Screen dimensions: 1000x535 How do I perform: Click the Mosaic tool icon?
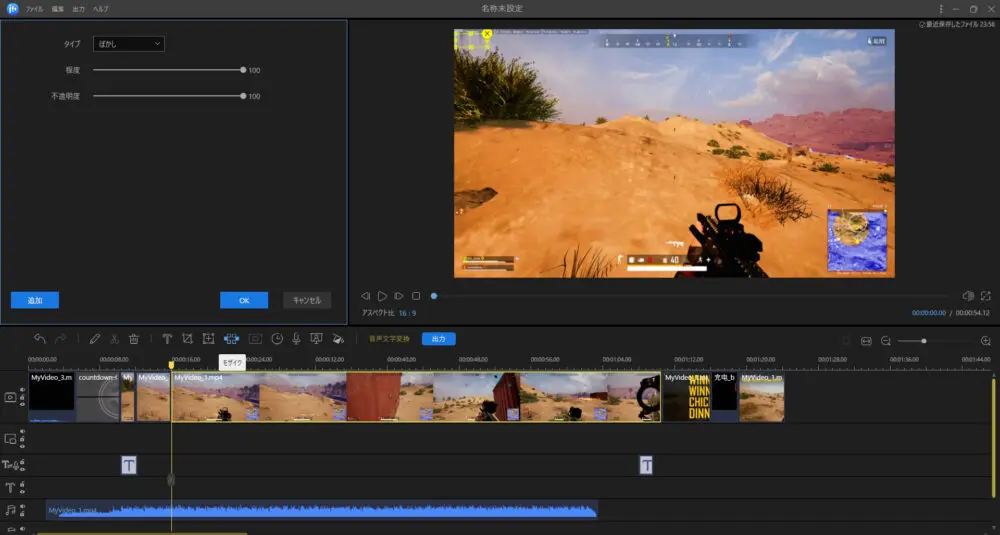tap(232, 339)
